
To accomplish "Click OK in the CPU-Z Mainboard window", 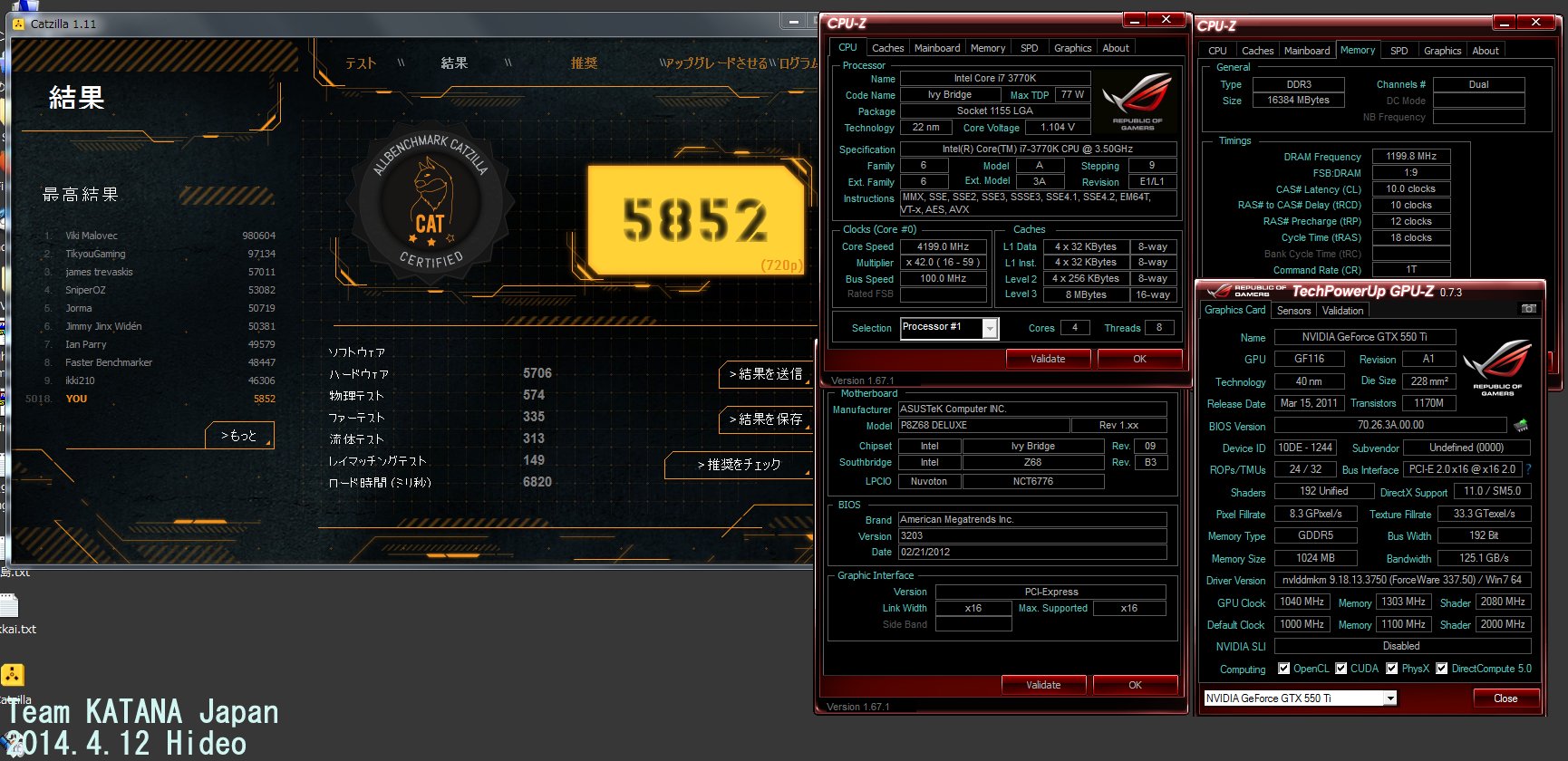I will (1135, 685).
